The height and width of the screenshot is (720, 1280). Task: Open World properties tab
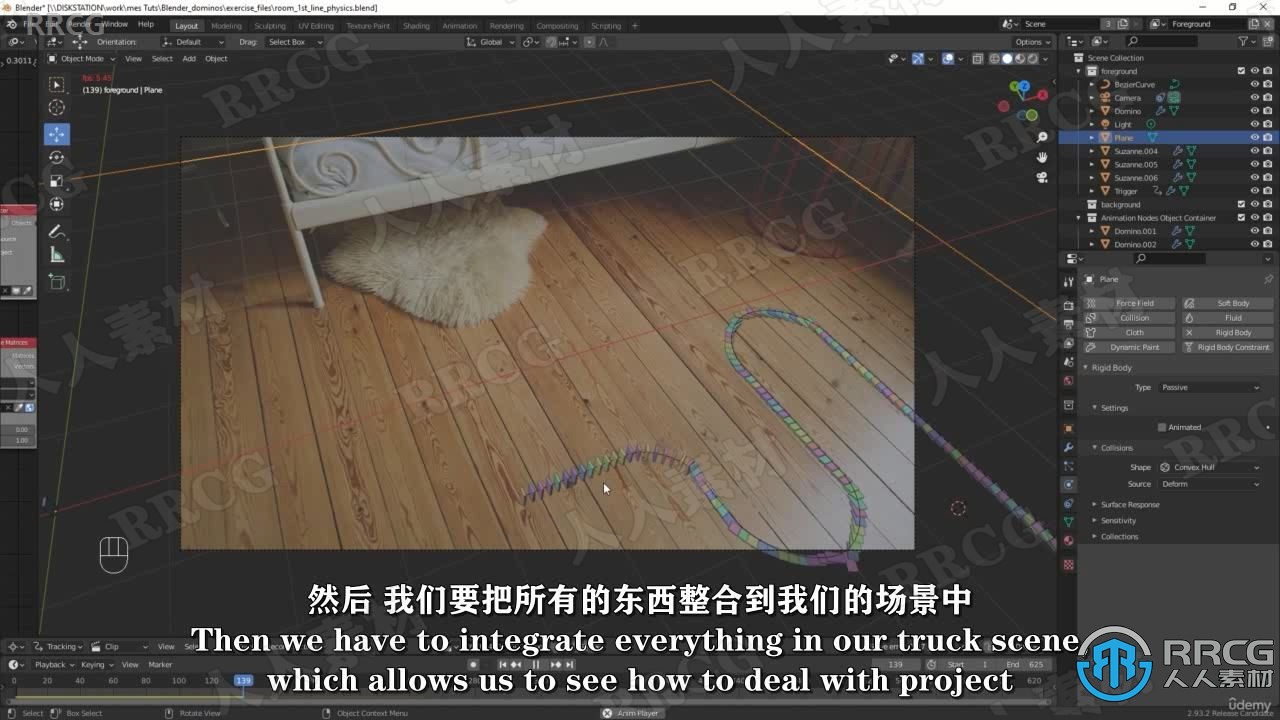point(1068,381)
